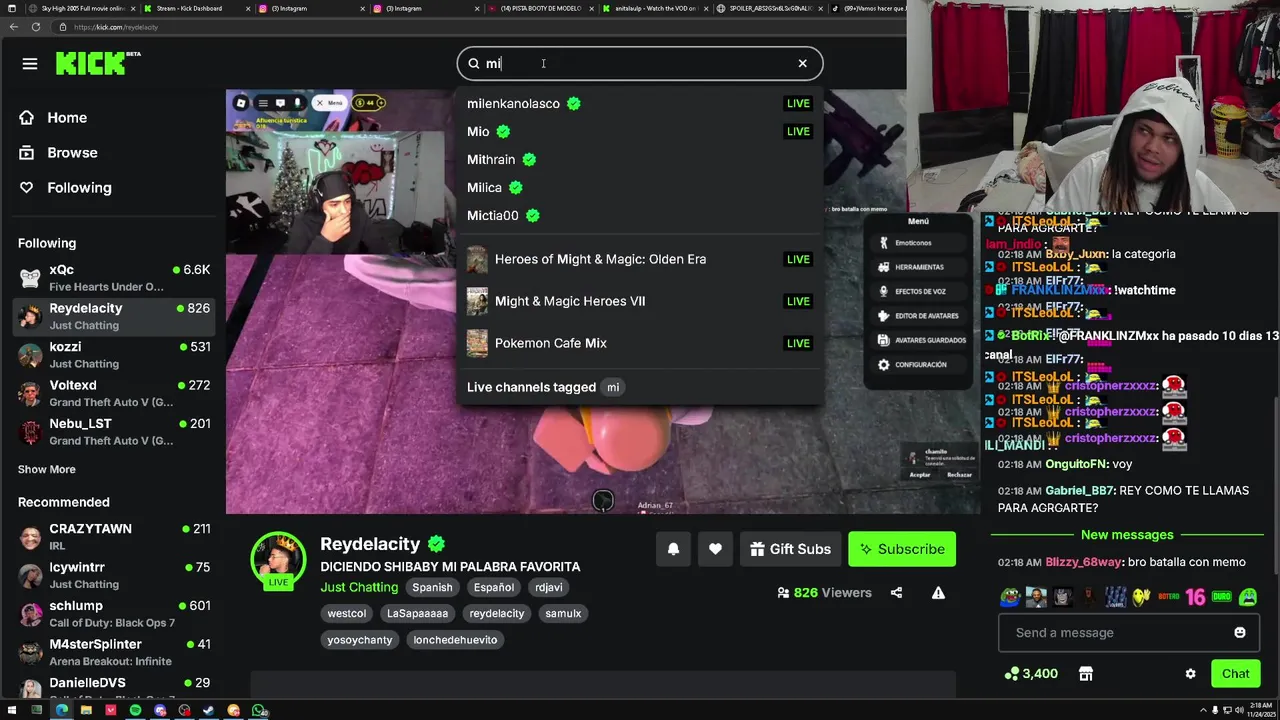Click the report warning triangle icon
Image resolution: width=1280 pixels, height=720 pixels.
point(938,593)
